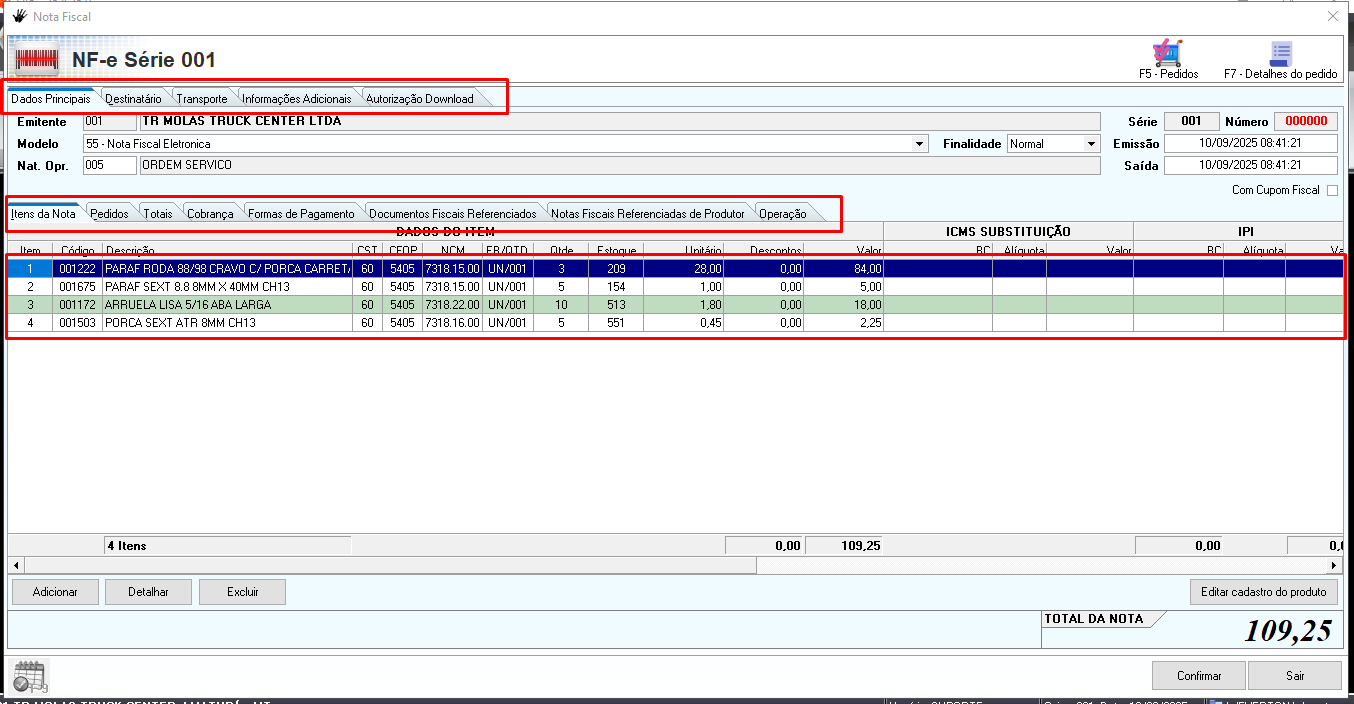Image resolution: width=1354 pixels, height=704 pixels.
Task: Enable the Com Cupom Fiscal checkbox
Action: click(x=1331, y=191)
